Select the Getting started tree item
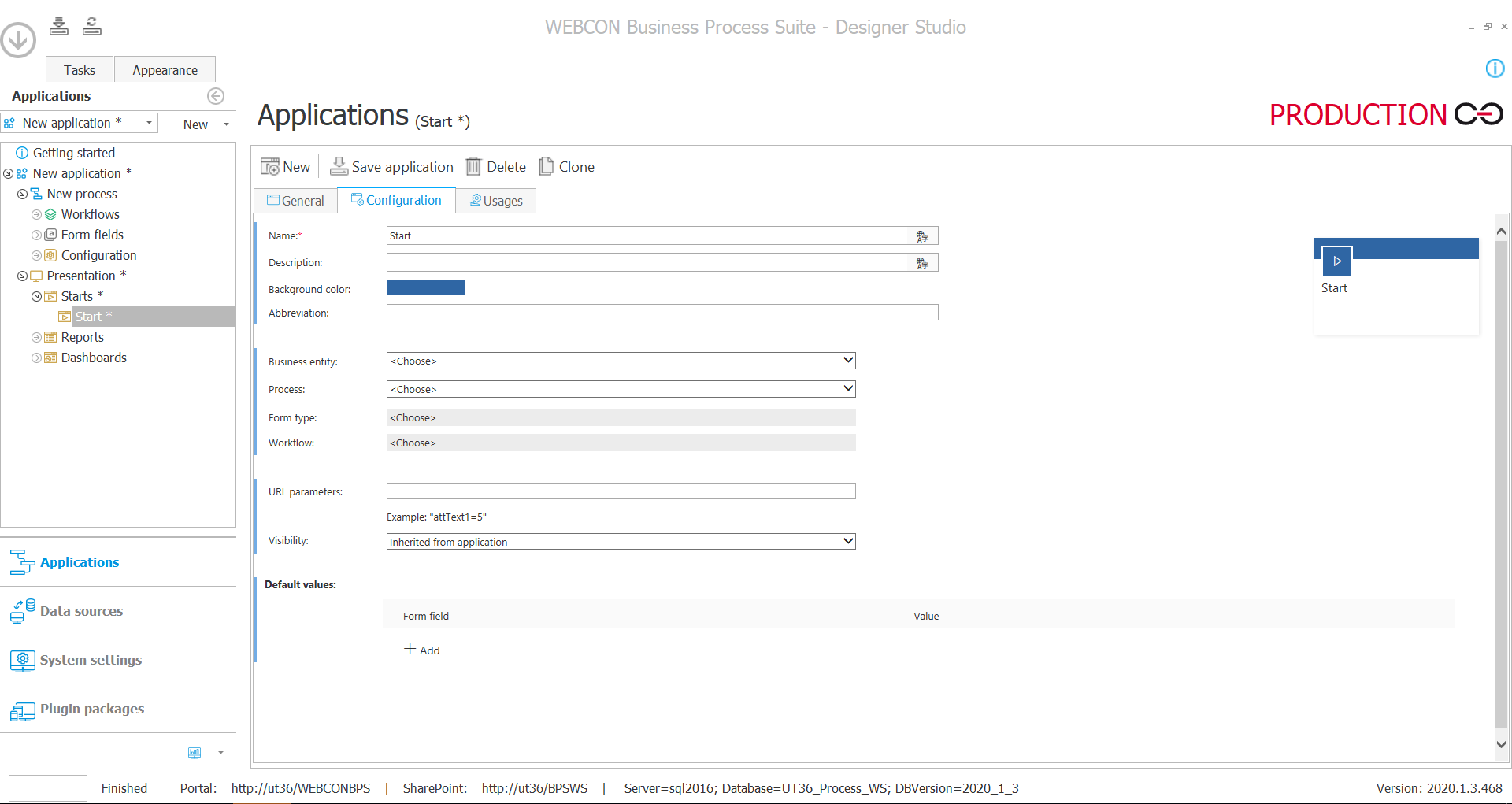Image resolution: width=1512 pixels, height=804 pixels. [74, 153]
